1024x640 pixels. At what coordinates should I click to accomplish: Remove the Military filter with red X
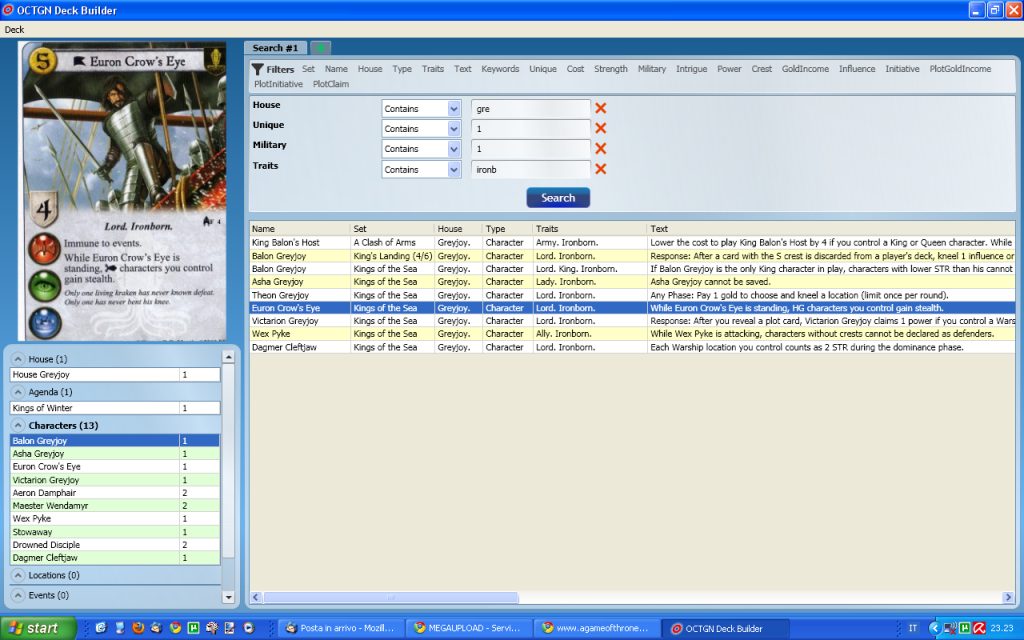pos(601,148)
